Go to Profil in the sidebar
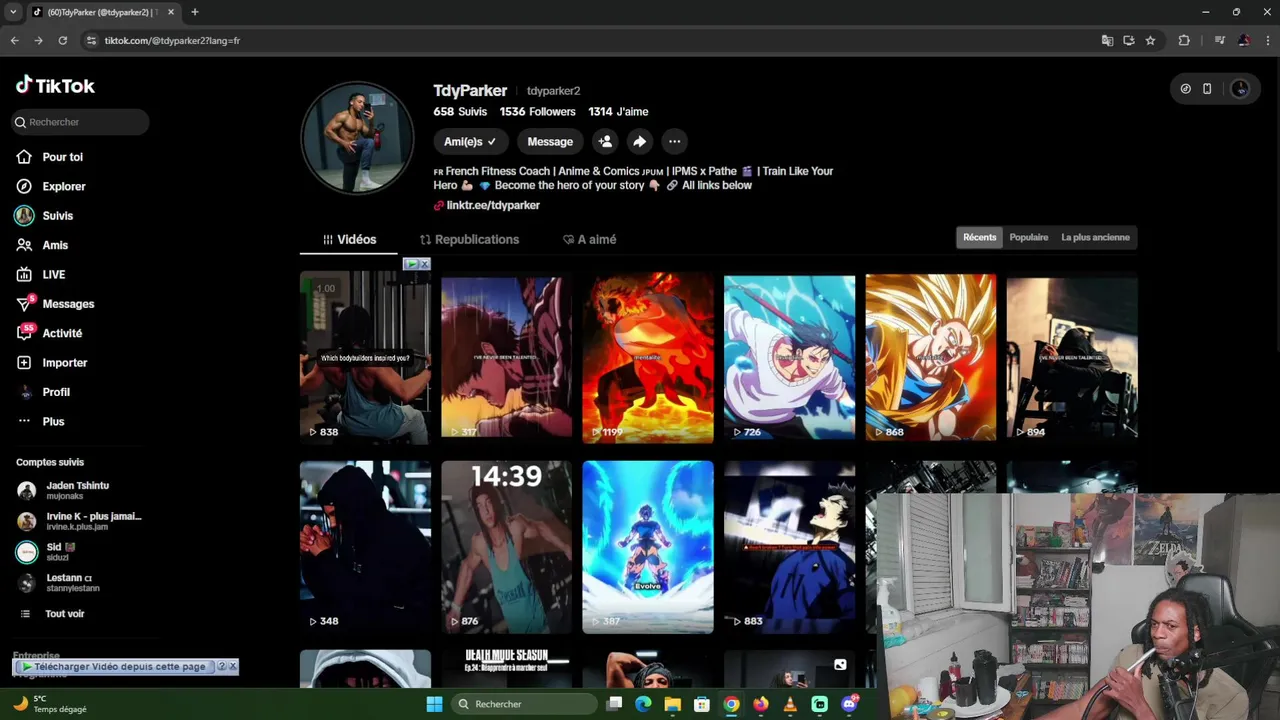1280x720 pixels. [56, 392]
